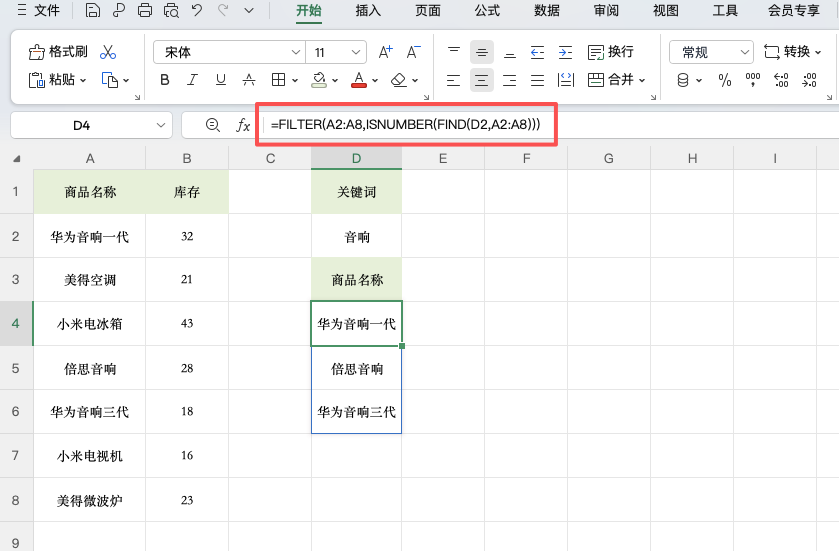Click the Format Painter (格式刷) button
The image size is (839, 551).
[58, 52]
